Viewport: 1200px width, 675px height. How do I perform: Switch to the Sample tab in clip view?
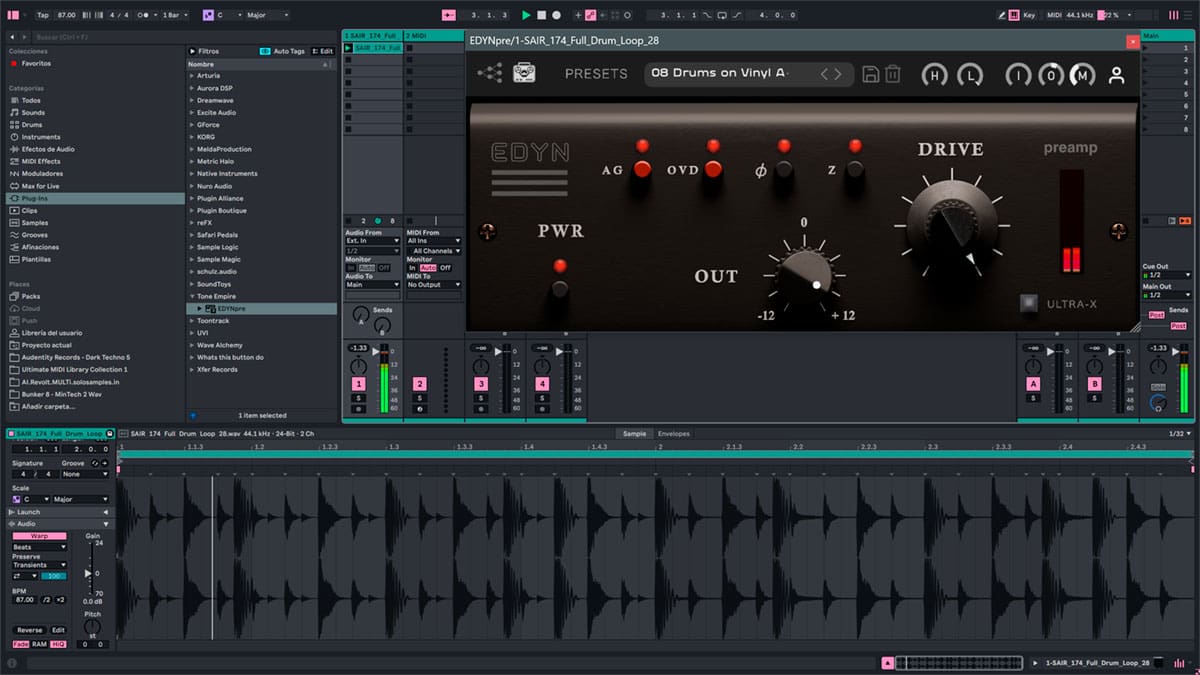(634, 434)
